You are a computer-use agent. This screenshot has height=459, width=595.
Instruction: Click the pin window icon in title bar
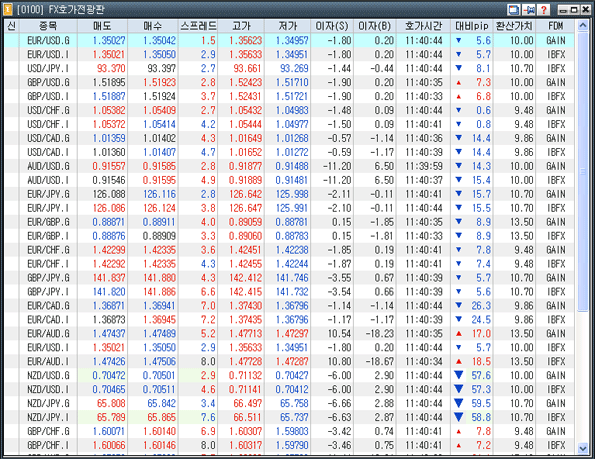point(529,9)
